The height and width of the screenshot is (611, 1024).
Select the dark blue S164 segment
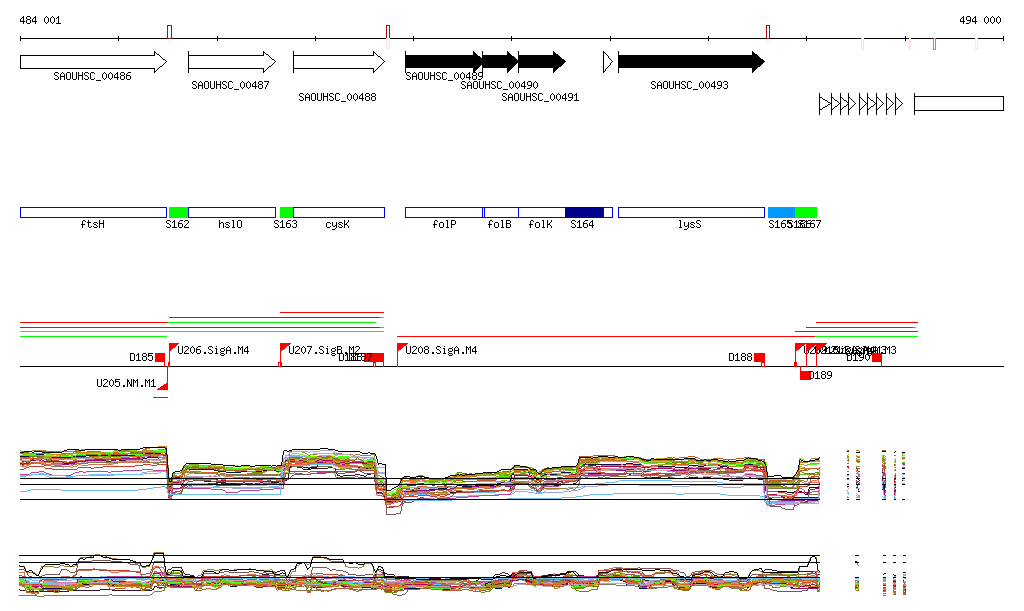pos(584,212)
